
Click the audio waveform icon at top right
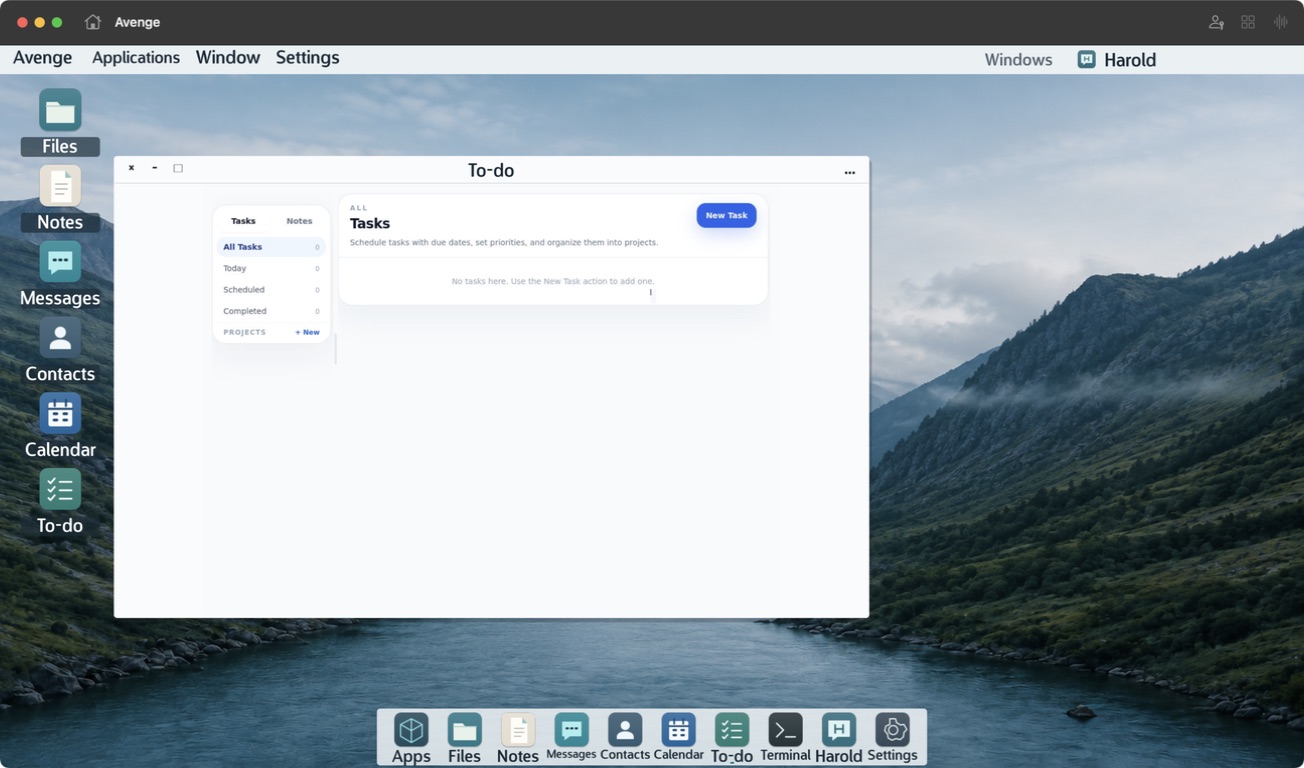point(1280,22)
